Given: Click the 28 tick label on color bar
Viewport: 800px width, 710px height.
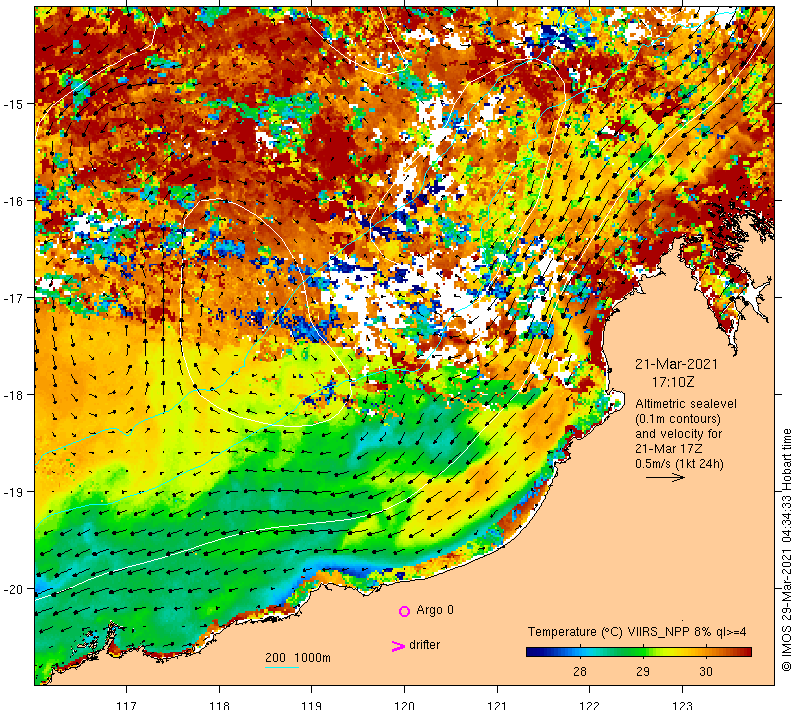Looking at the screenshot, I should (580, 671).
